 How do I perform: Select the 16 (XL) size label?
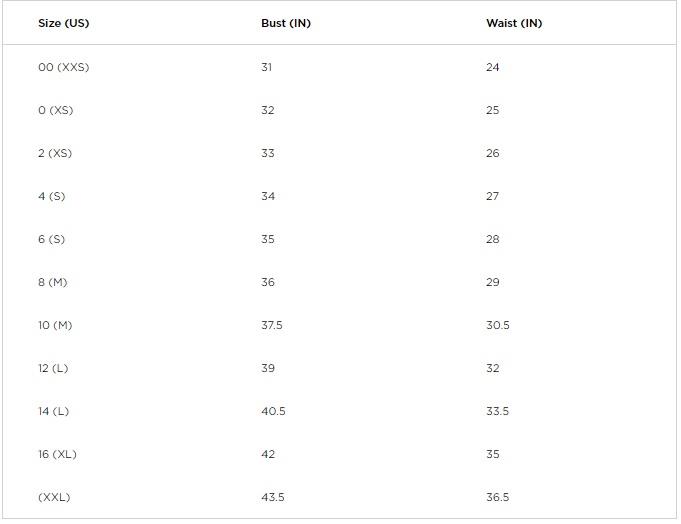(x=57, y=454)
